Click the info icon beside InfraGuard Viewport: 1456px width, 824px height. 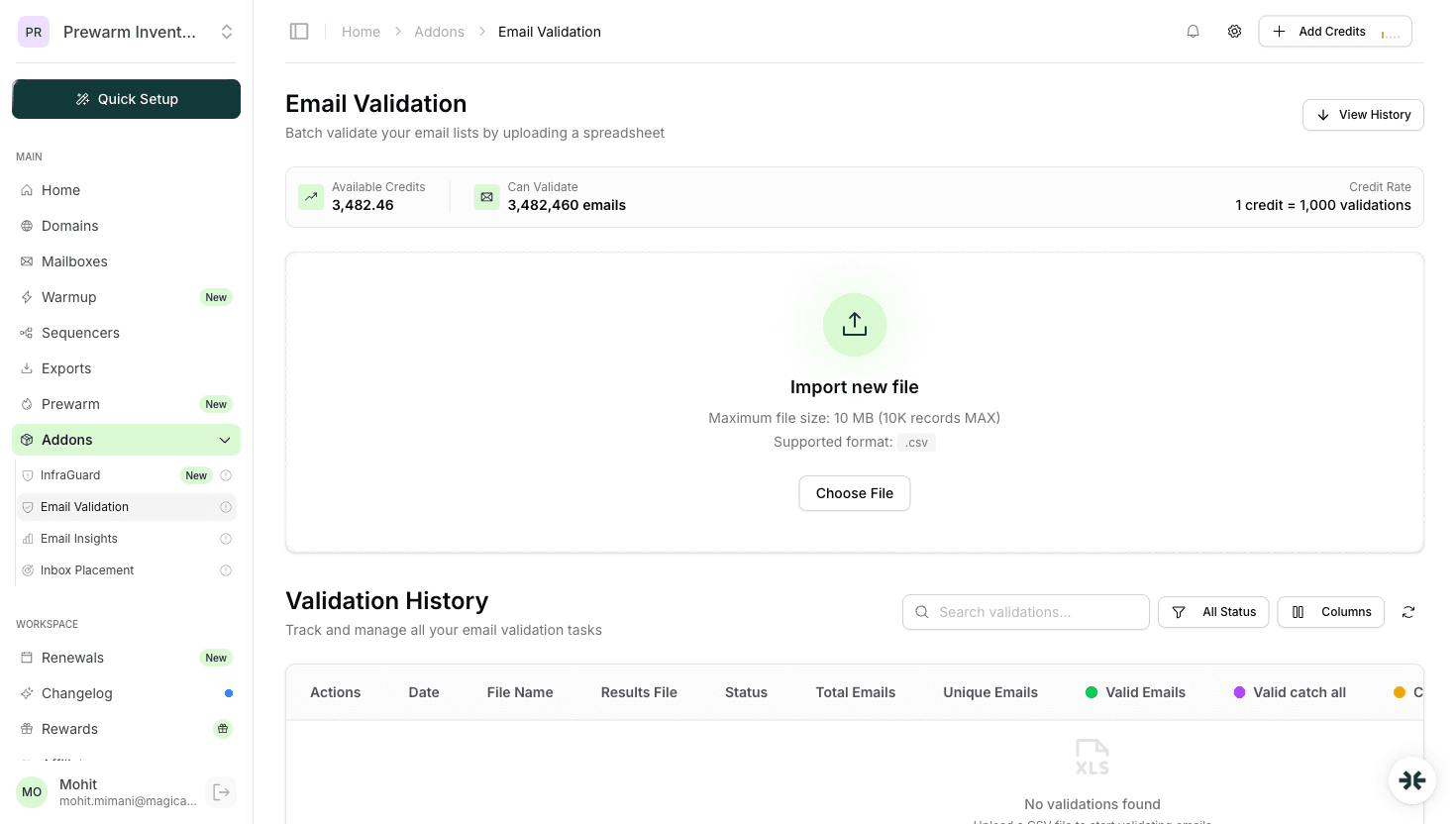(227, 474)
